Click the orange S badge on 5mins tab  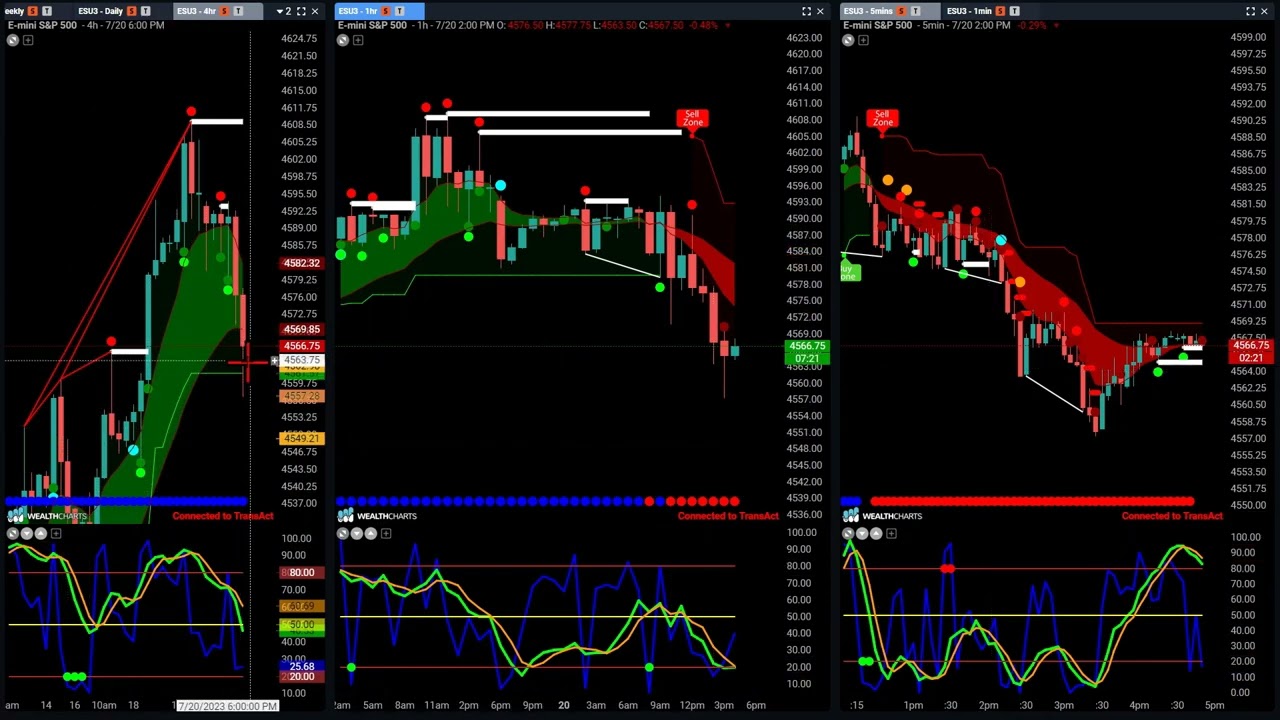tap(901, 11)
